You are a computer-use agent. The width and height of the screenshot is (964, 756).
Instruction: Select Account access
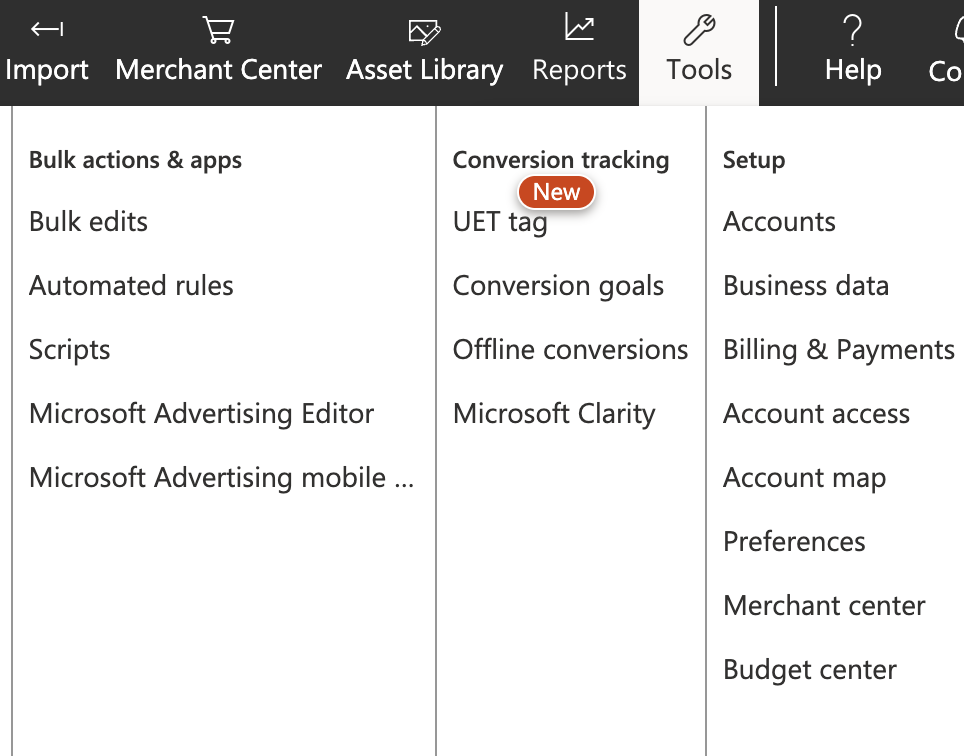click(x=816, y=414)
